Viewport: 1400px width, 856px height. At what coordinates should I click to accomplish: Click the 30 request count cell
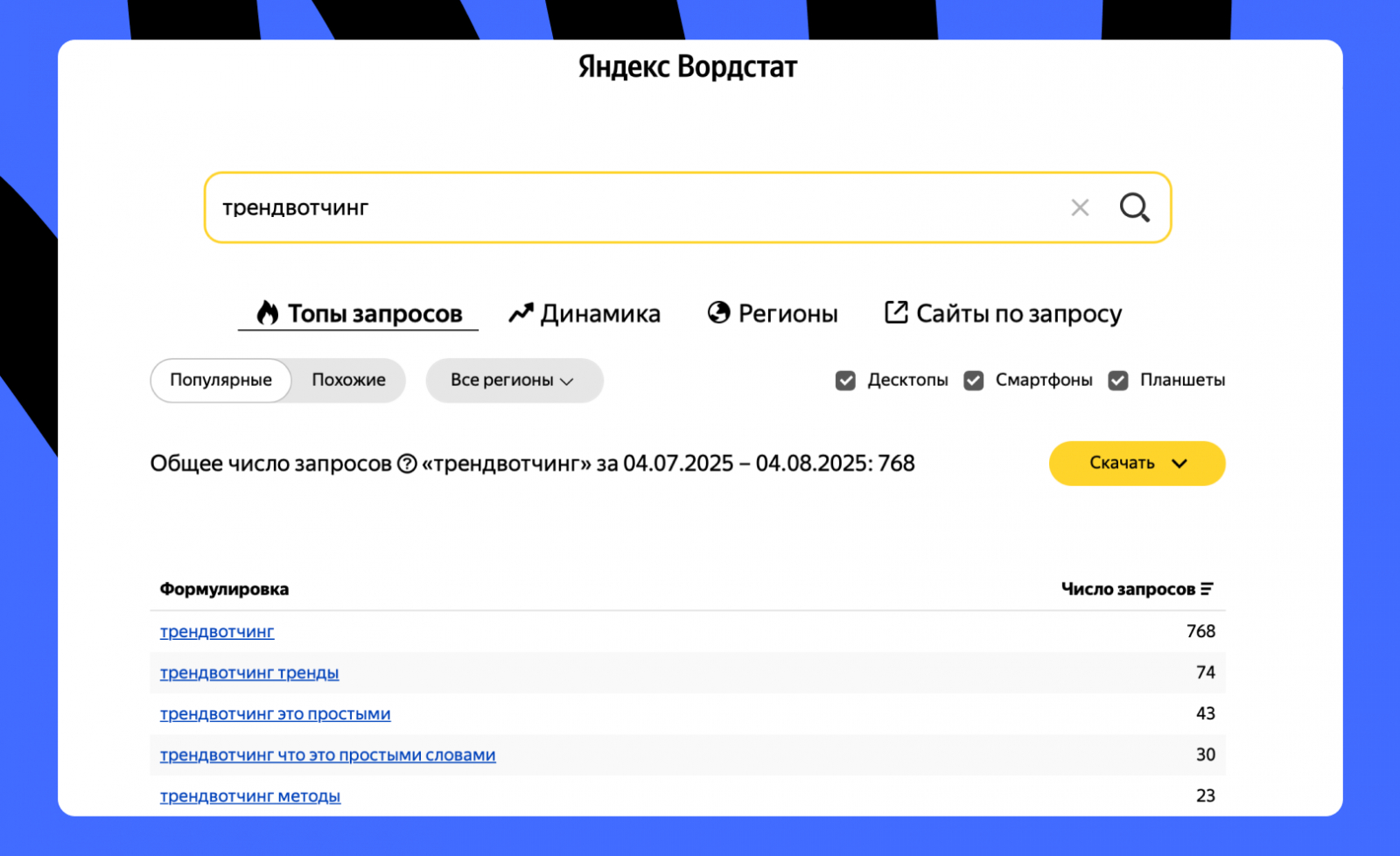tap(1206, 754)
